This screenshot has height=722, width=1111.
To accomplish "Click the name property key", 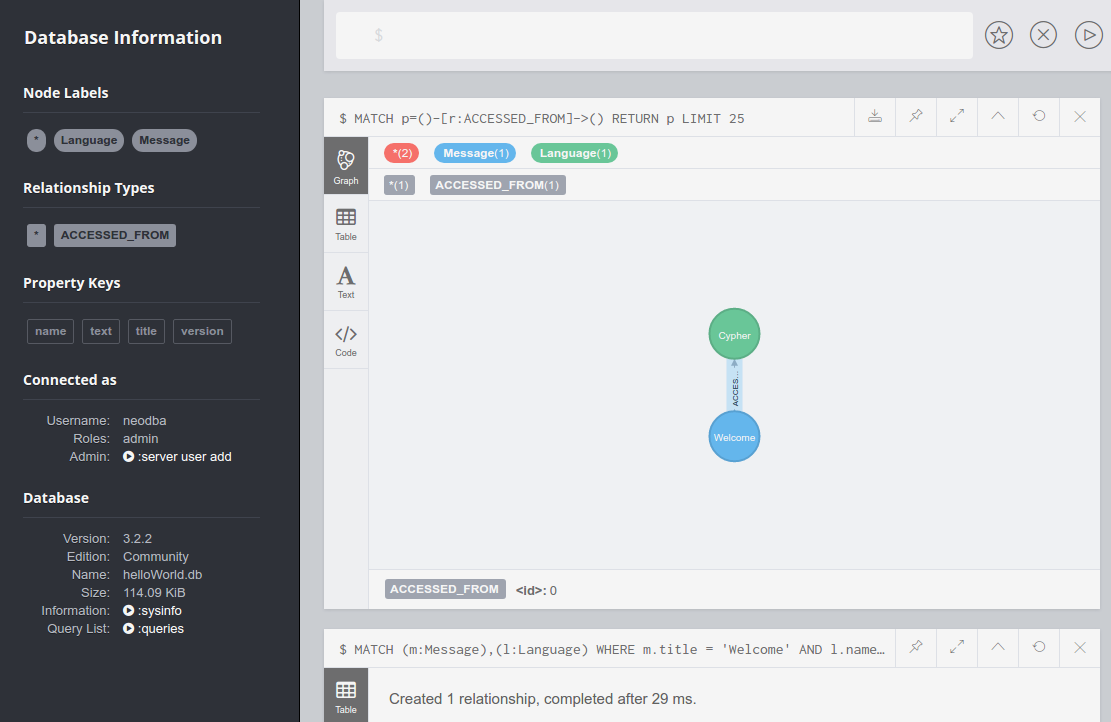I will tap(50, 331).
